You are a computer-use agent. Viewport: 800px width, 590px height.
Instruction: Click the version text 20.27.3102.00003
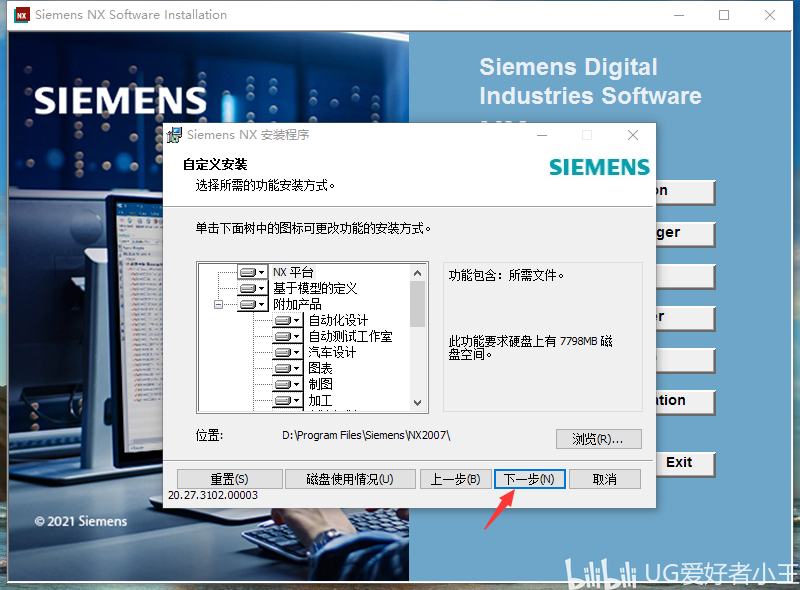pos(213,495)
